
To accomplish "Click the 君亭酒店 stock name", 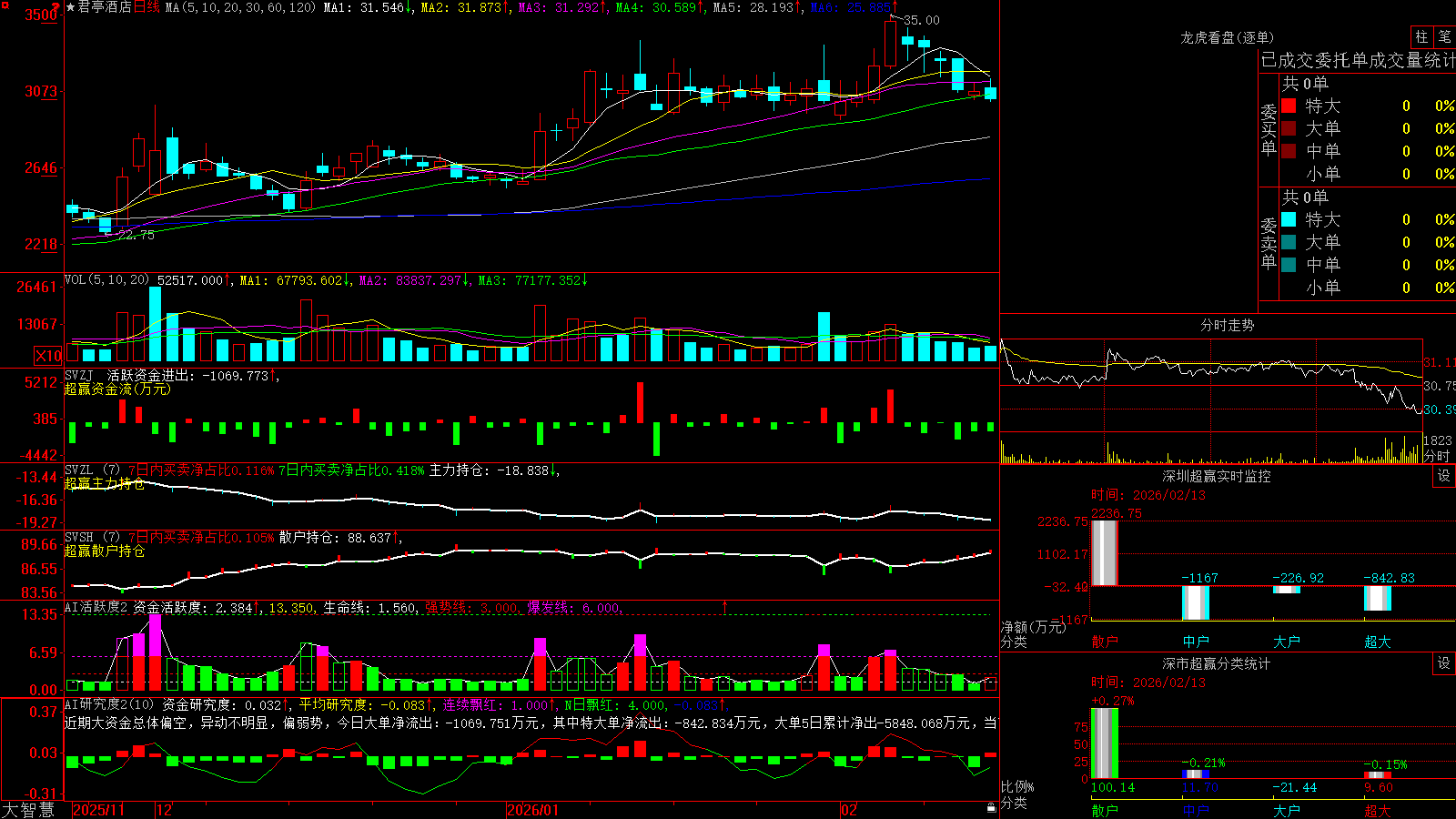I will pyautogui.click(x=105, y=7).
